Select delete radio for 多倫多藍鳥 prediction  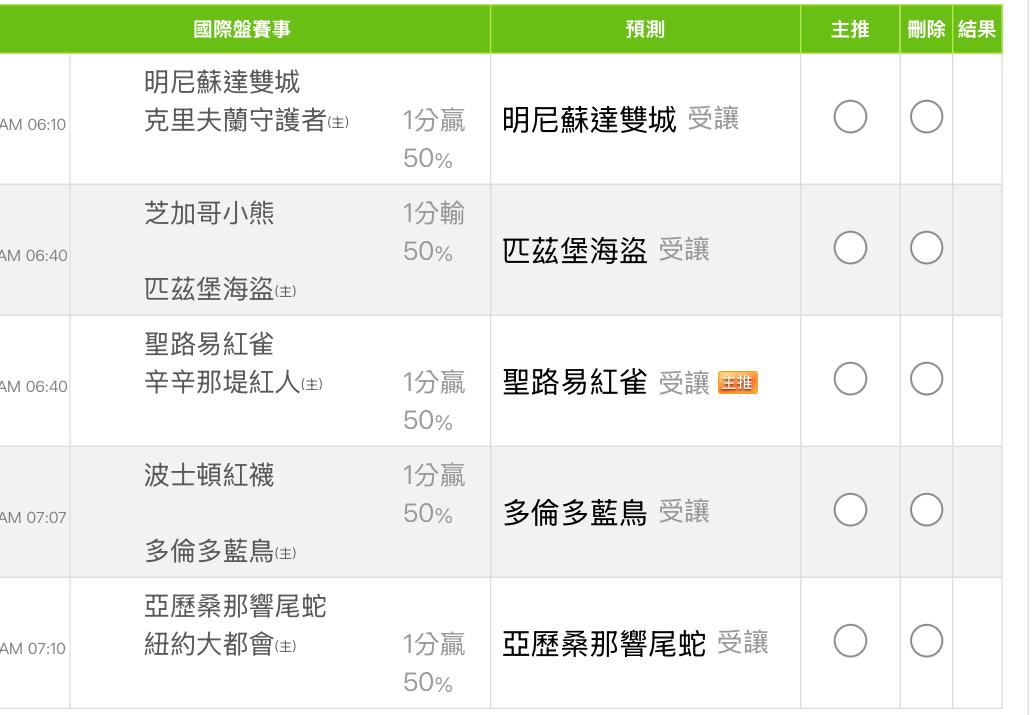(926, 510)
